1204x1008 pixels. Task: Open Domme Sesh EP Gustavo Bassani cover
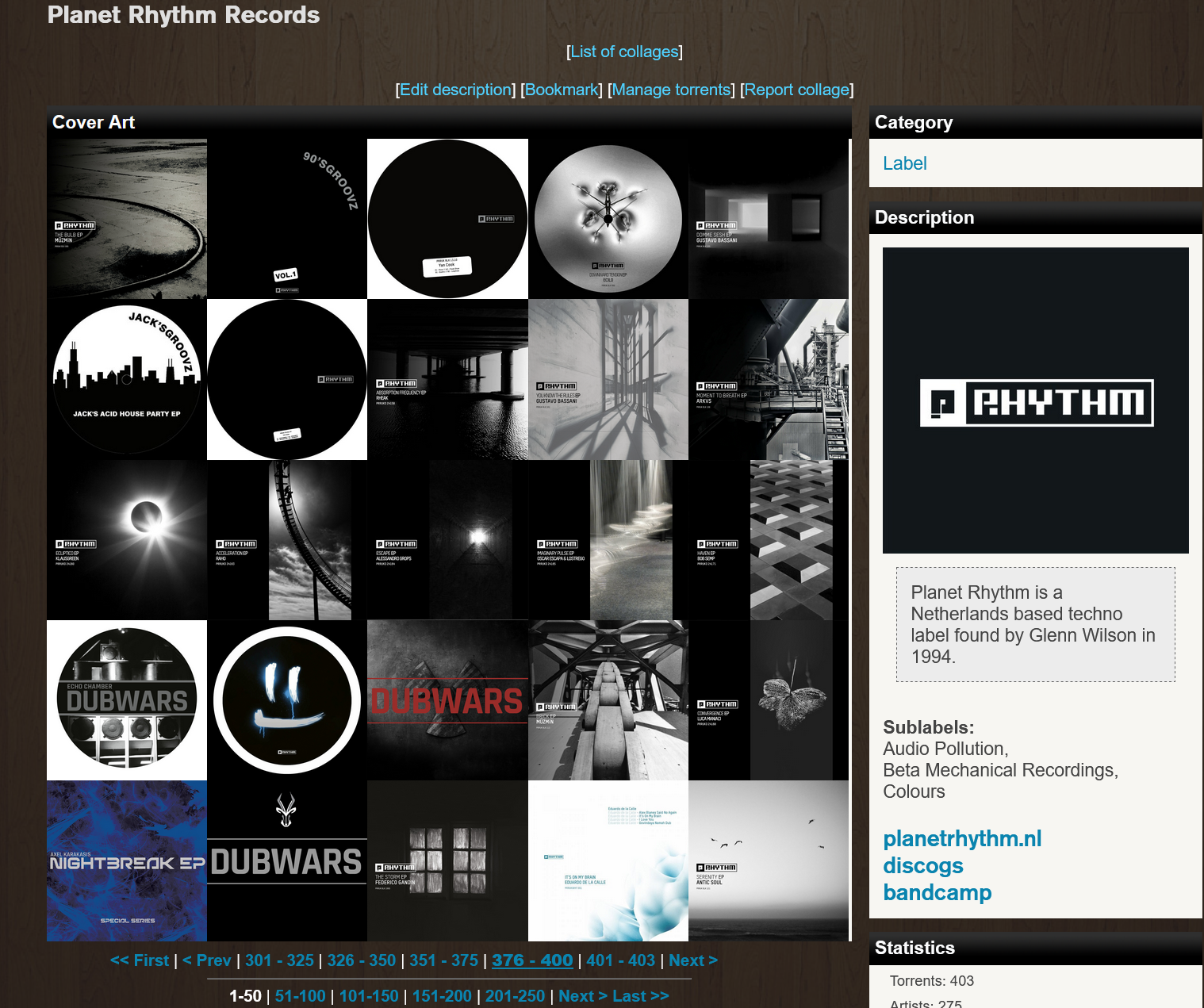pos(769,219)
